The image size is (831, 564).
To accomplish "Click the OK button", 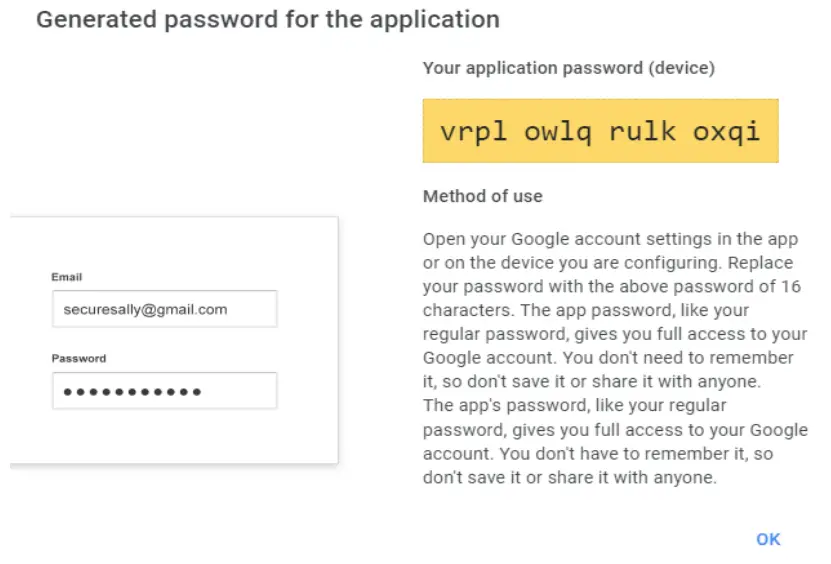I will click(x=768, y=539).
